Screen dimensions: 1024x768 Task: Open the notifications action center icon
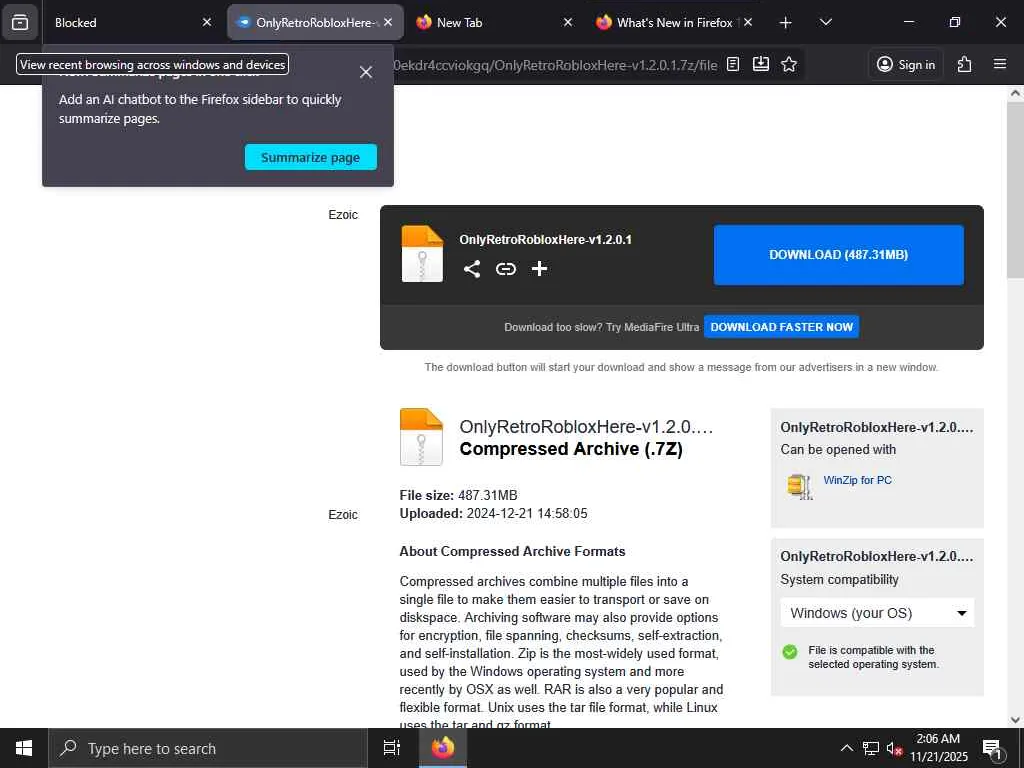[992, 748]
